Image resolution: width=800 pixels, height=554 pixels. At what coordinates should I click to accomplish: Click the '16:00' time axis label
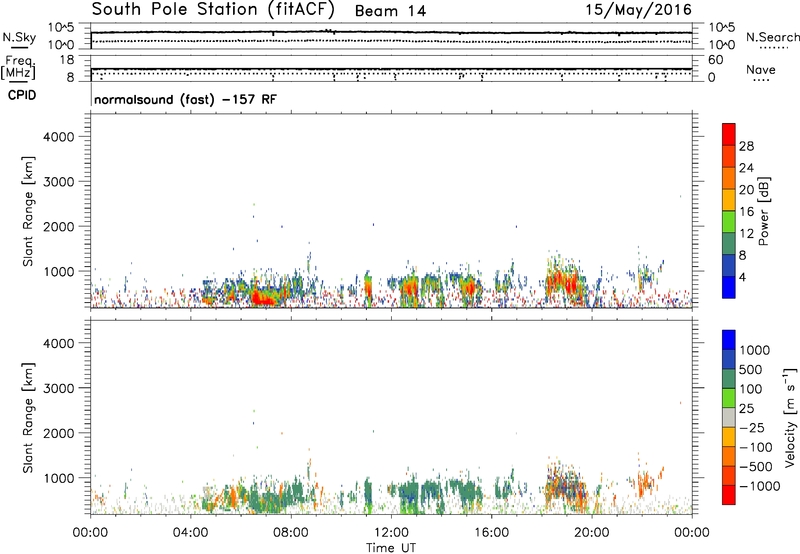pyautogui.click(x=491, y=533)
